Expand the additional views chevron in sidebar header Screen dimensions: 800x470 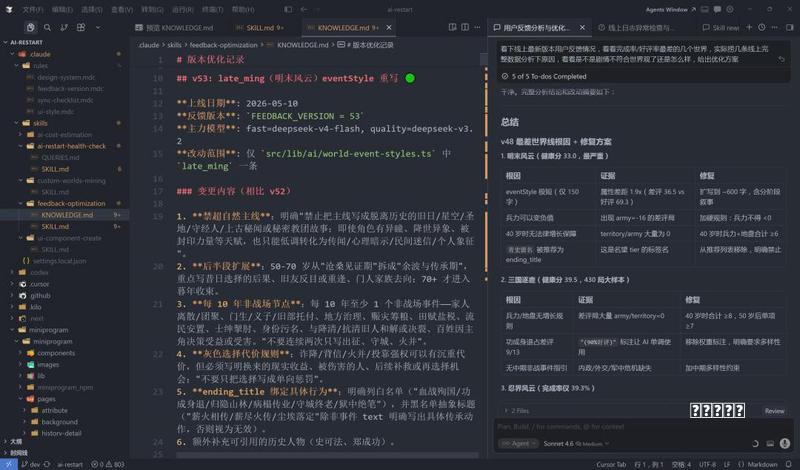point(98,28)
